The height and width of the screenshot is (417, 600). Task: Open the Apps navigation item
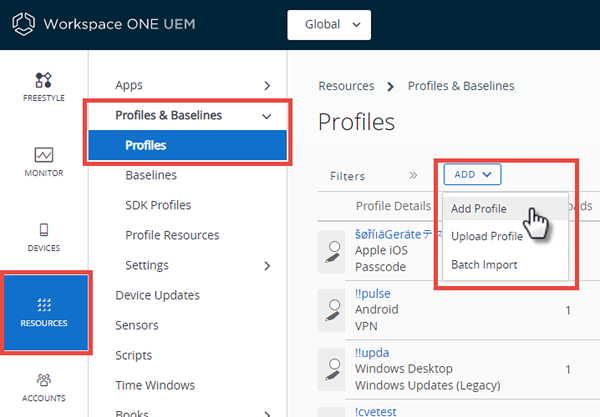click(x=129, y=85)
